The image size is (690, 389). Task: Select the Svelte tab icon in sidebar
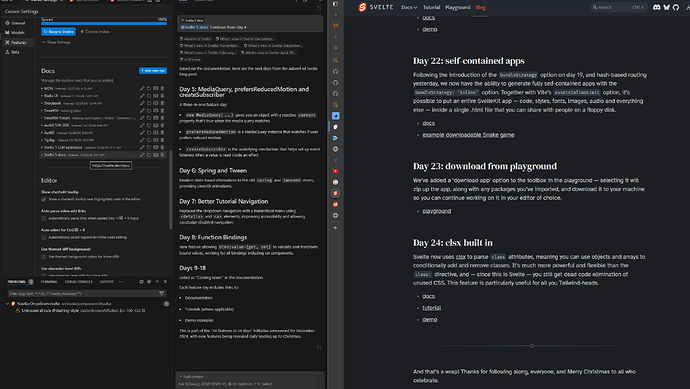pos(335,193)
